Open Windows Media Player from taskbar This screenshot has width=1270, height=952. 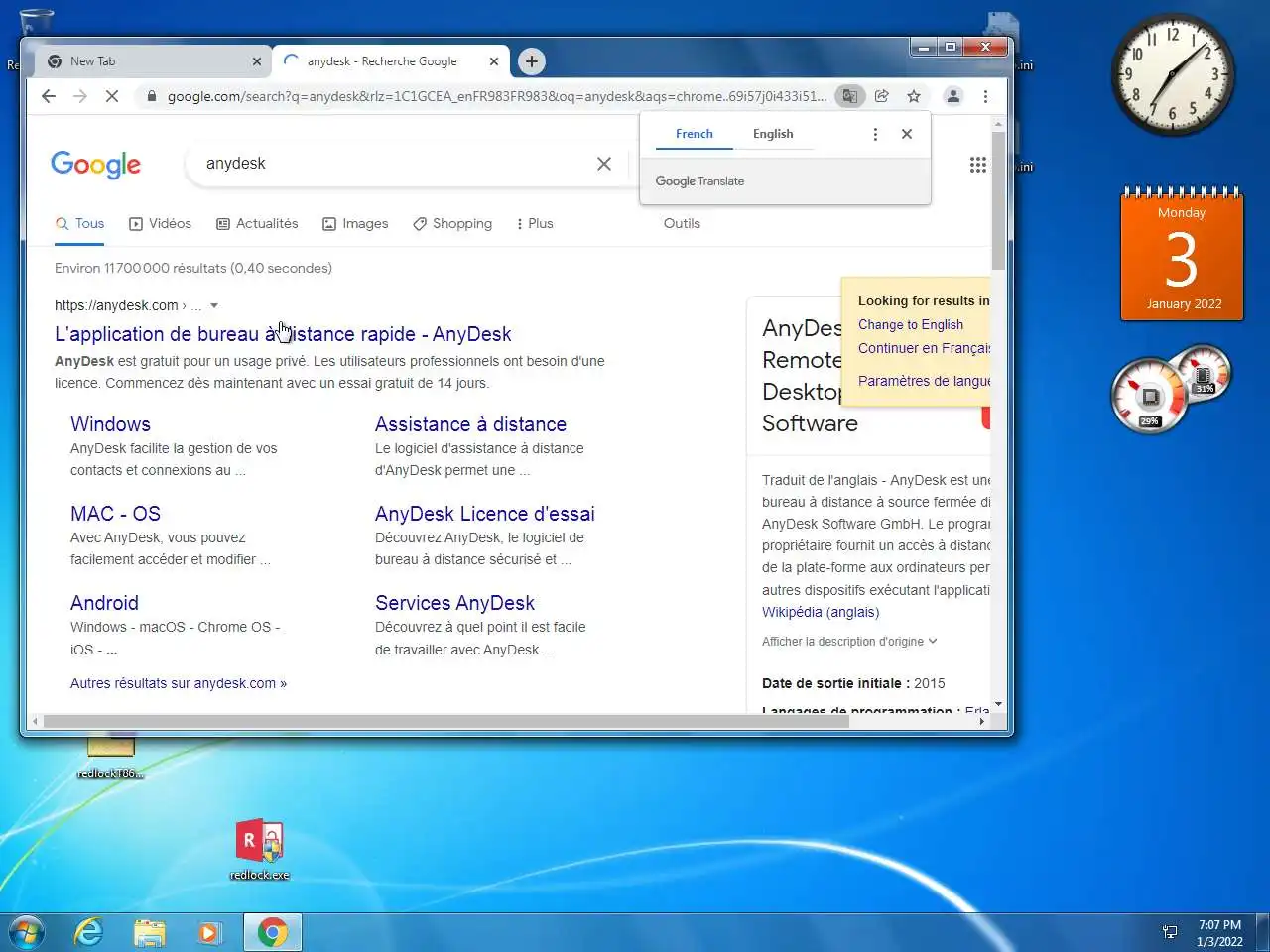click(x=209, y=932)
